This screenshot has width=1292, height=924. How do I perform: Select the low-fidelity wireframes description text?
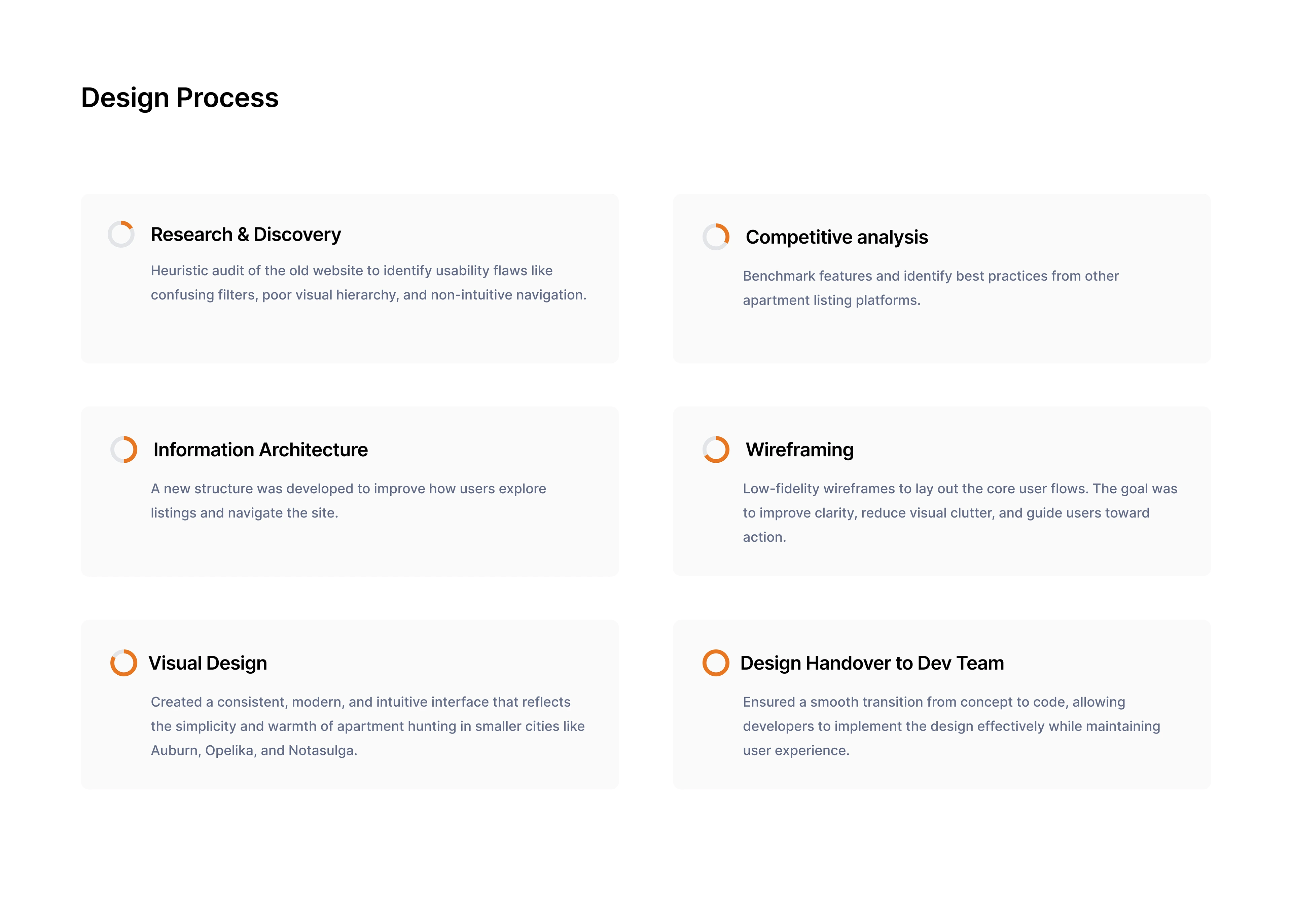click(960, 512)
